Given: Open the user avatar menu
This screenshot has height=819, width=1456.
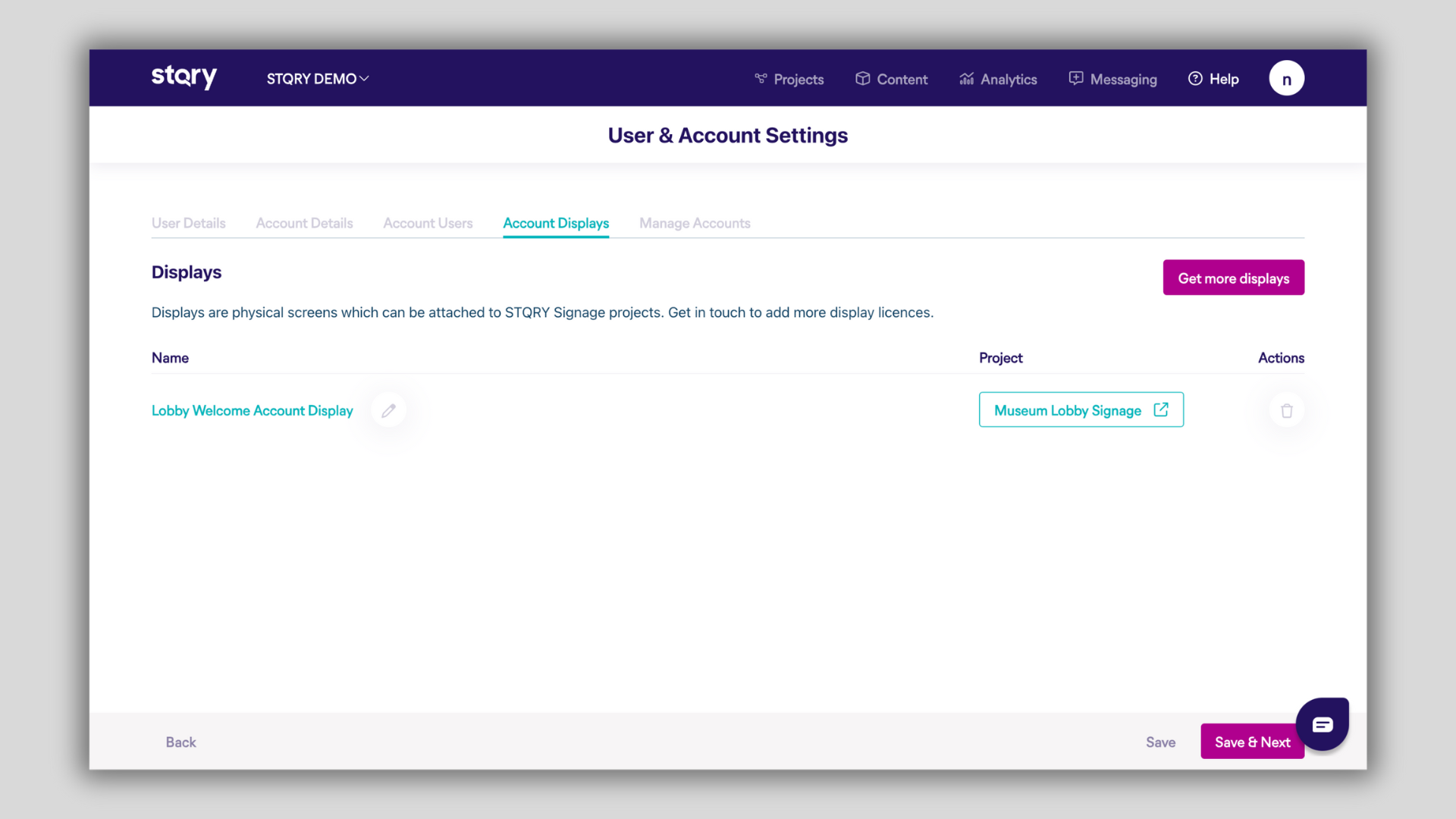Looking at the screenshot, I should click(1286, 78).
